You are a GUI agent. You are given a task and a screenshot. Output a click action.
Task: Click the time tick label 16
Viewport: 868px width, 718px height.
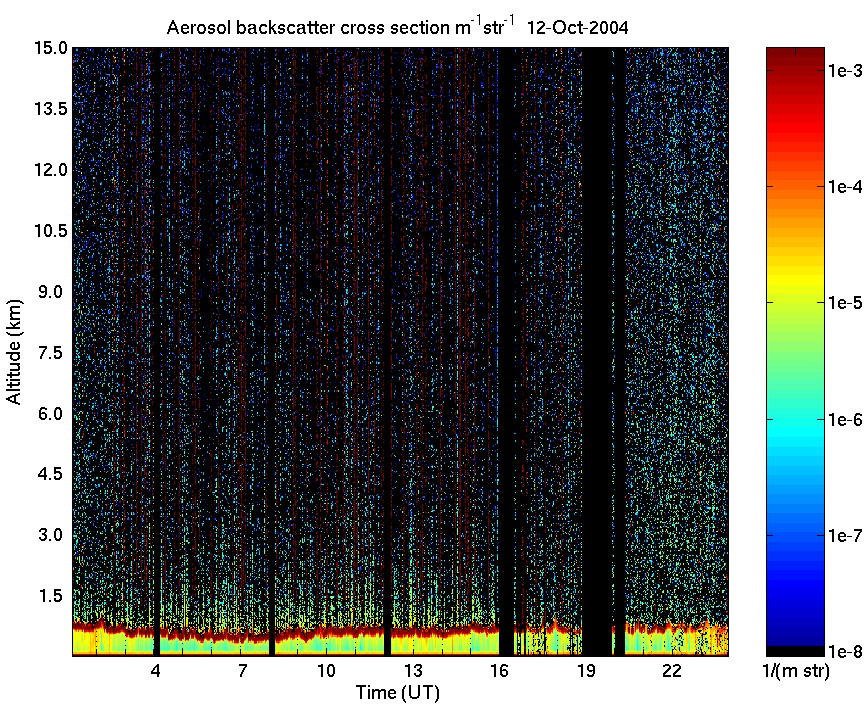[499, 671]
